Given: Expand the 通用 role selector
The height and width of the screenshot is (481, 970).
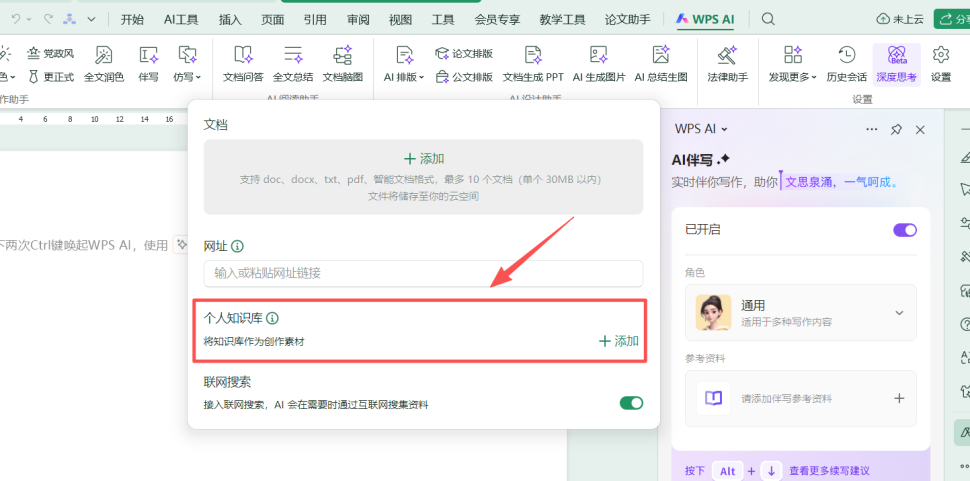Looking at the screenshot, I should pyautogui.click(x=899, y=313).
